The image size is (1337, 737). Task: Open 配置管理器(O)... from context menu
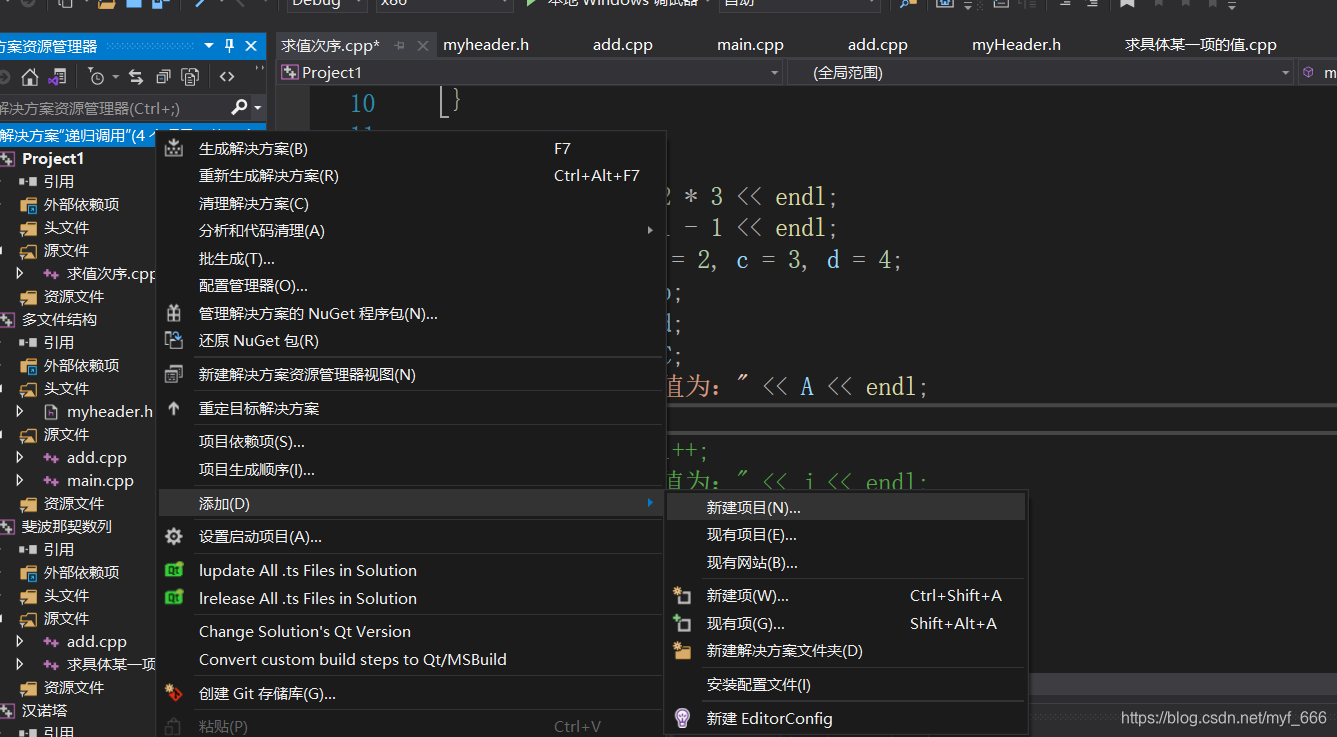point(410,286)
